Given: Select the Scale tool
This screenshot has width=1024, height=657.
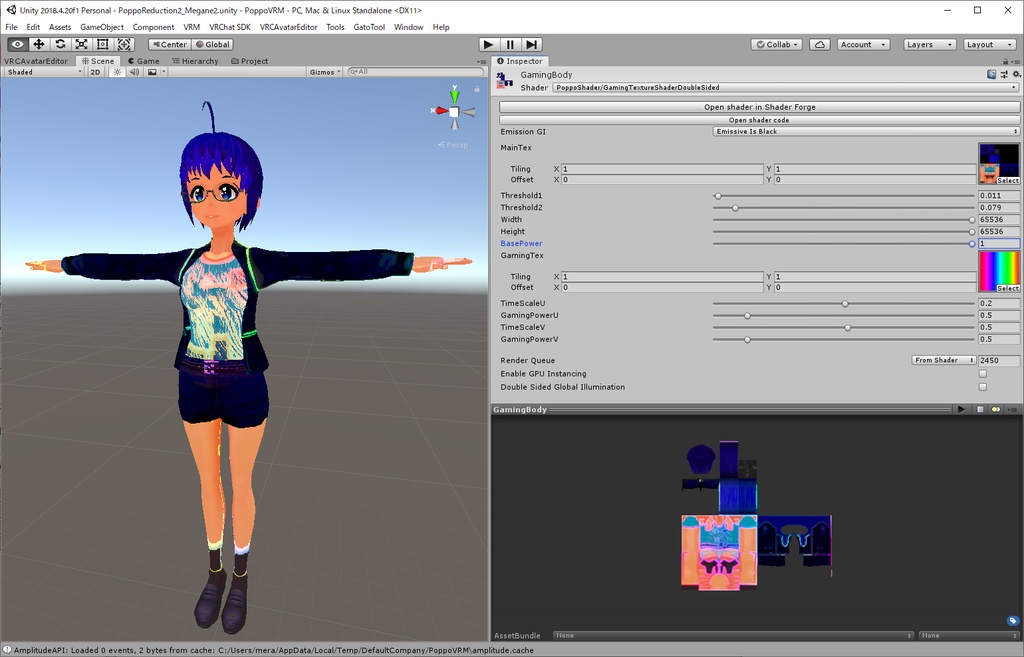Looking at the screenshot, I should click(82, 44).
